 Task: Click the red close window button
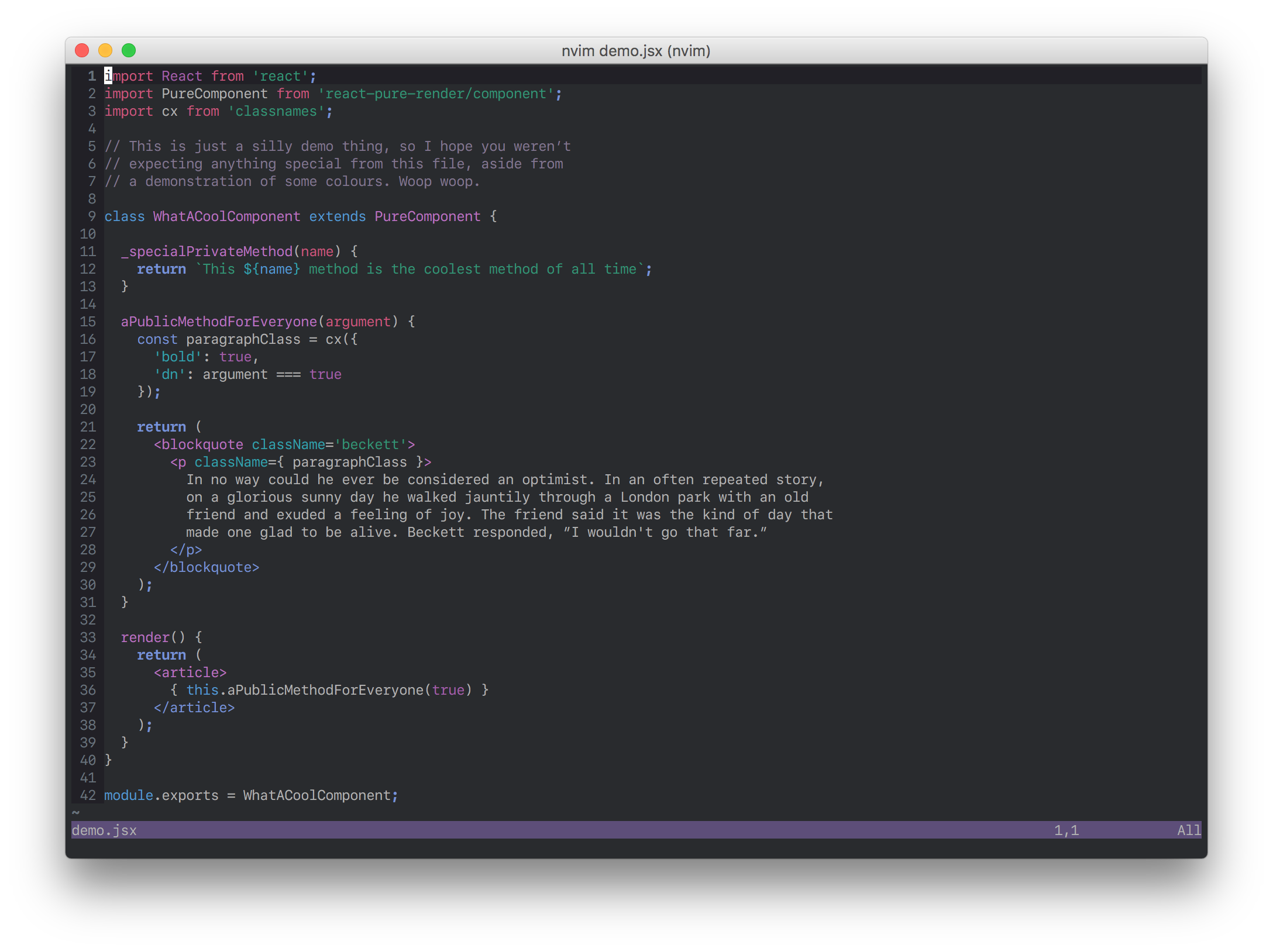pyautogui.click(x=82, y=51)
